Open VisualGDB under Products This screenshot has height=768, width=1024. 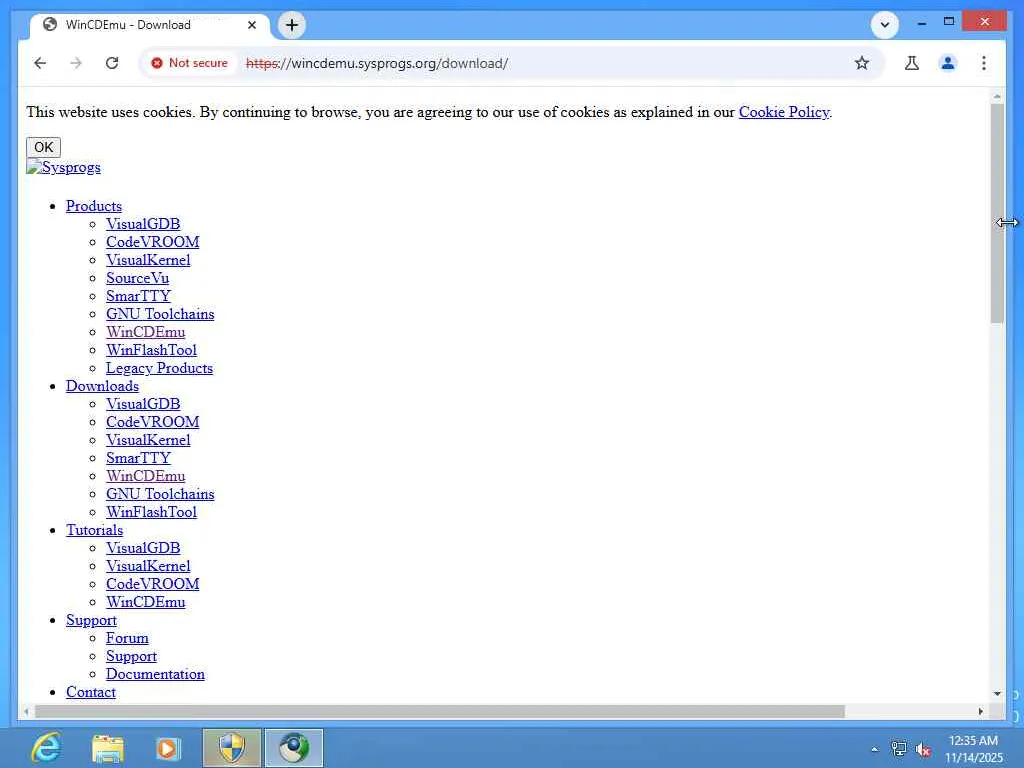coord(143,224)
